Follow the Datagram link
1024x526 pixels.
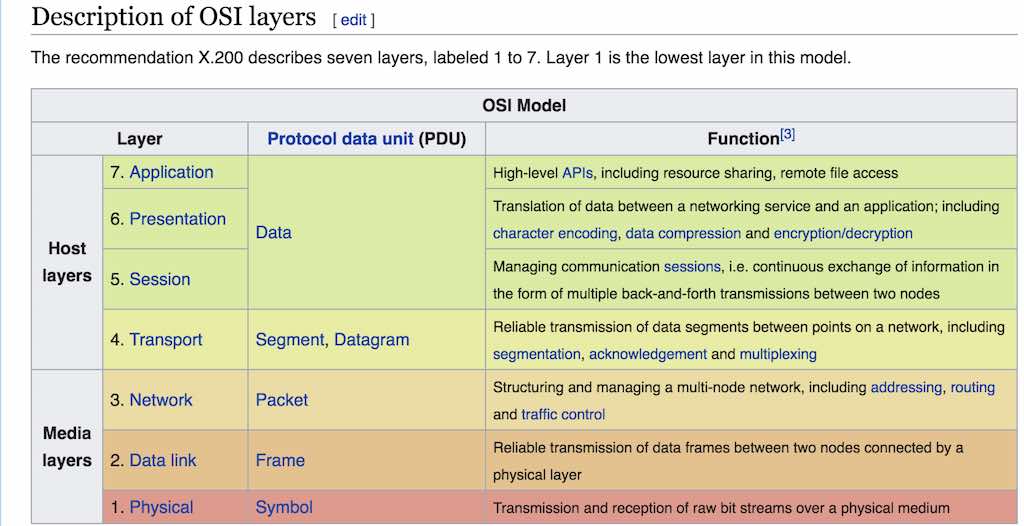pyautogui.click(x=371, y=340)
